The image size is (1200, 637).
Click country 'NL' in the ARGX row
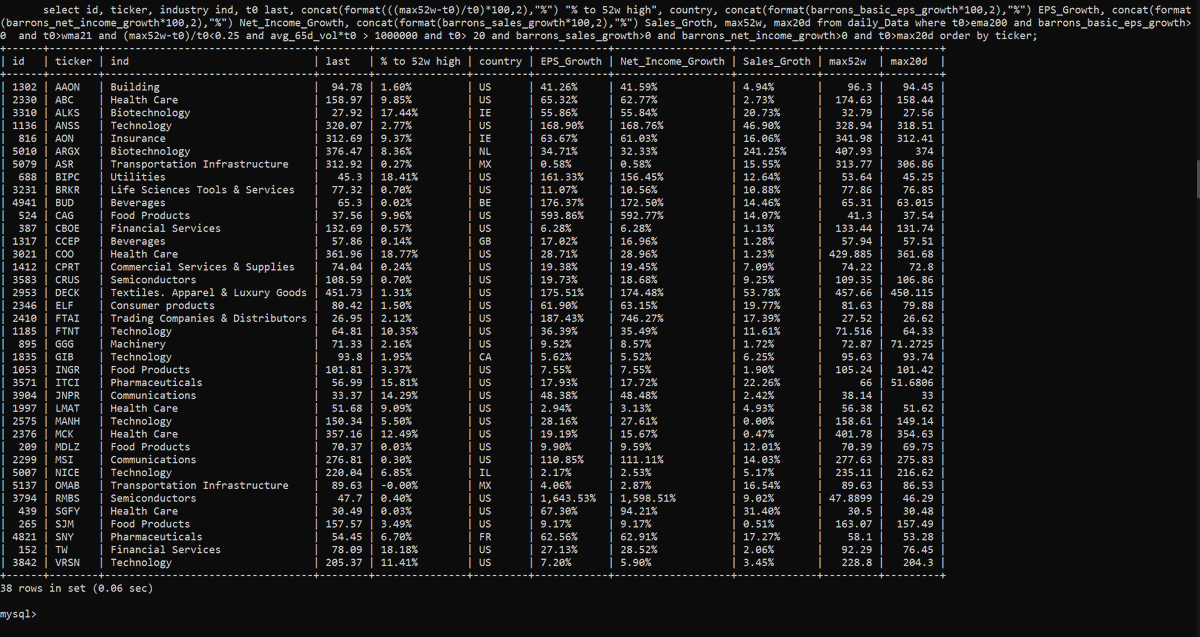[x=485, y=151]
